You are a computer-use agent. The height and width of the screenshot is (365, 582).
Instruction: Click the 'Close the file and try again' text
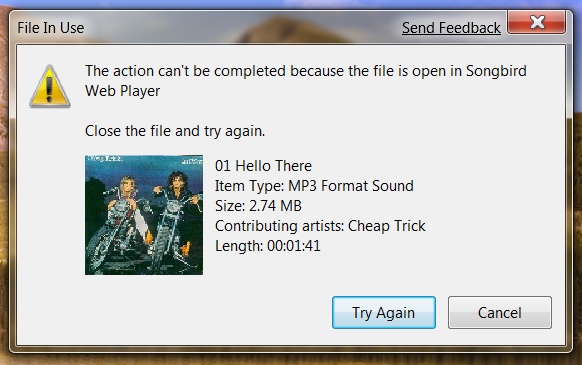coord(175,131)
